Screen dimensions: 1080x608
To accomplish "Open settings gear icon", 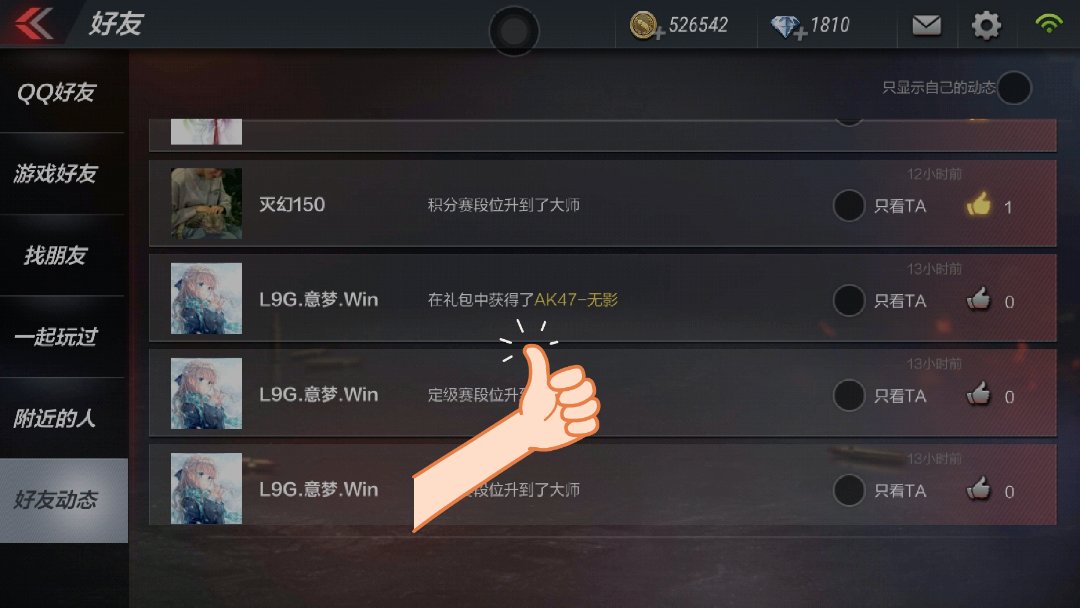I will [986, 25].
